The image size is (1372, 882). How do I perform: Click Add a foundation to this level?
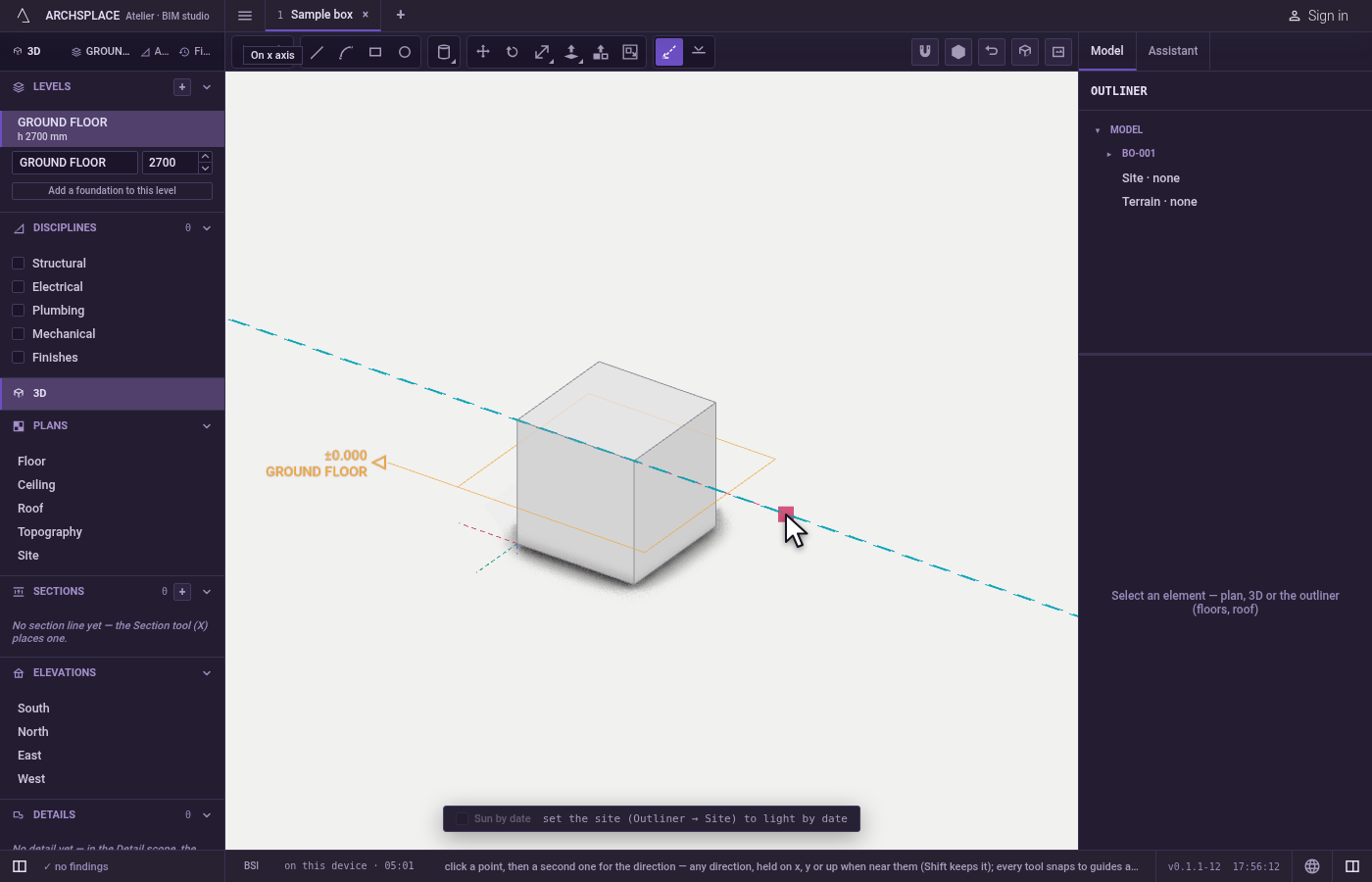tap(112, 191)
